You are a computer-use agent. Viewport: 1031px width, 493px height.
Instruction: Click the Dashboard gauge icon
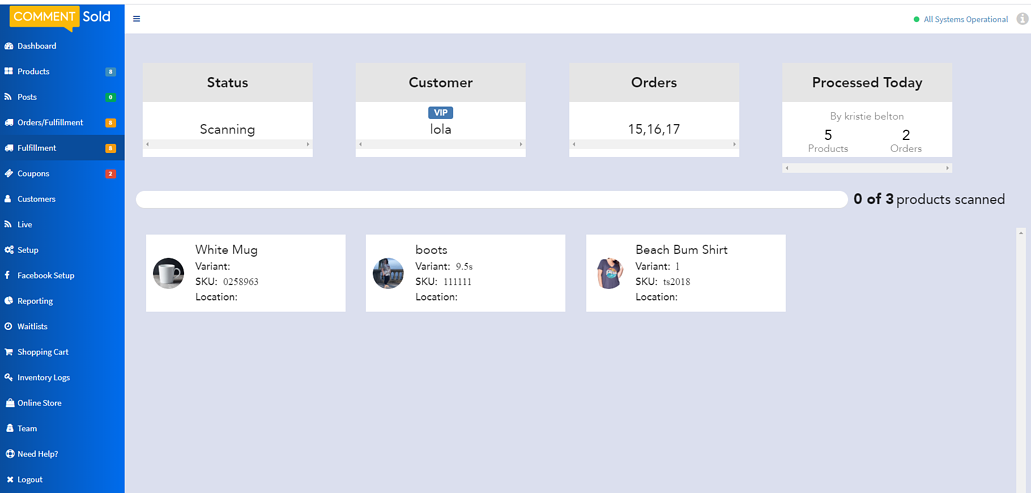(9, 46)
